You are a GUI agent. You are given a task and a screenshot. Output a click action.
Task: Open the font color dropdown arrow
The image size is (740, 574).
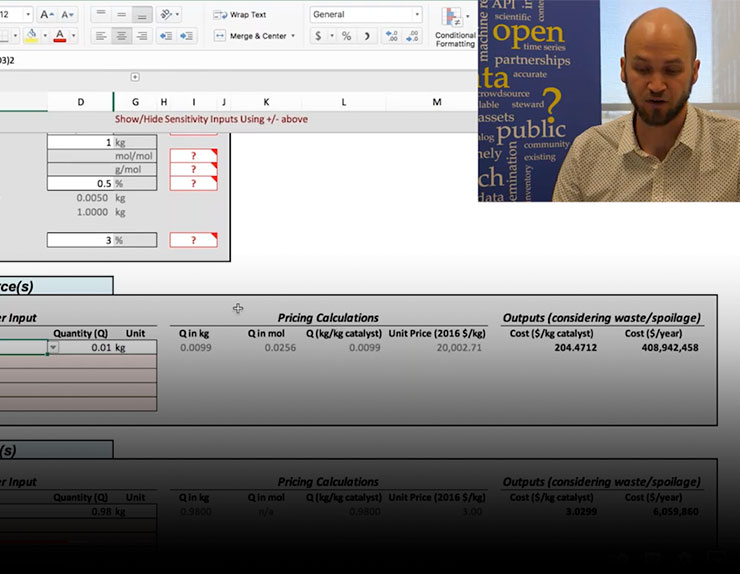click(x=73, y=35)
